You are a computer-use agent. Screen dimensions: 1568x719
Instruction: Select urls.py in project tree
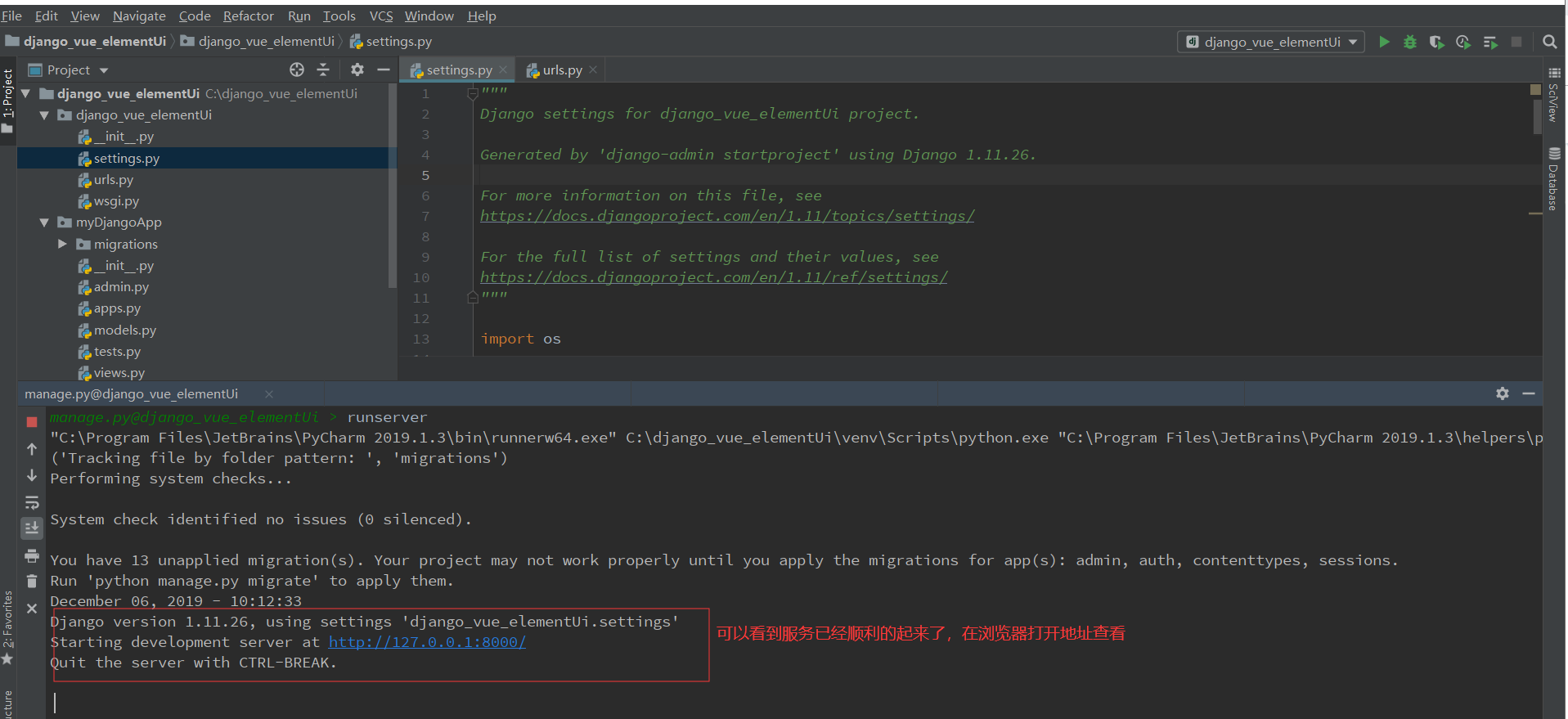pos(113,180)
